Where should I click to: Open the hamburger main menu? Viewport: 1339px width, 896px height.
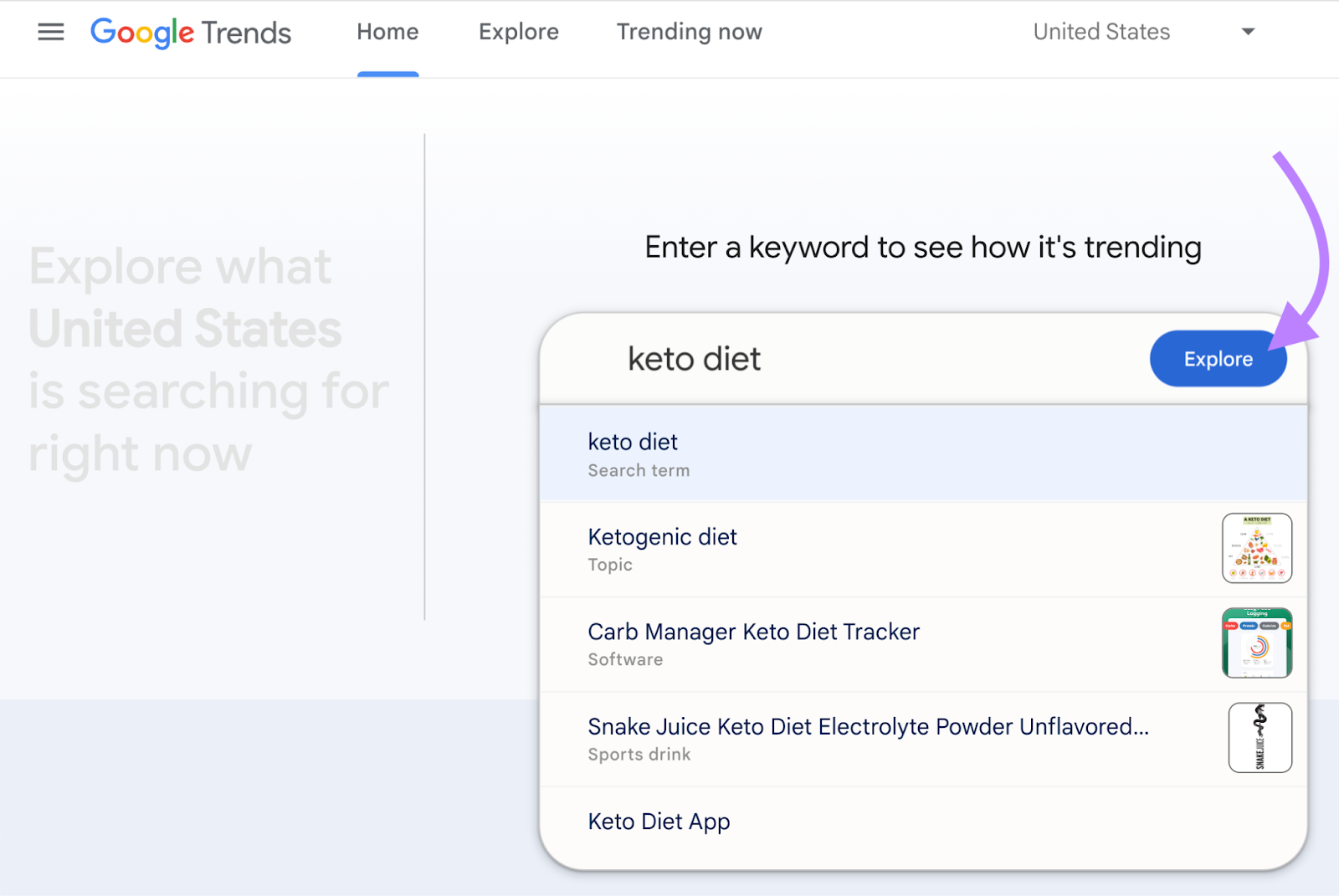pyautogui.click(x=51, y=33)
